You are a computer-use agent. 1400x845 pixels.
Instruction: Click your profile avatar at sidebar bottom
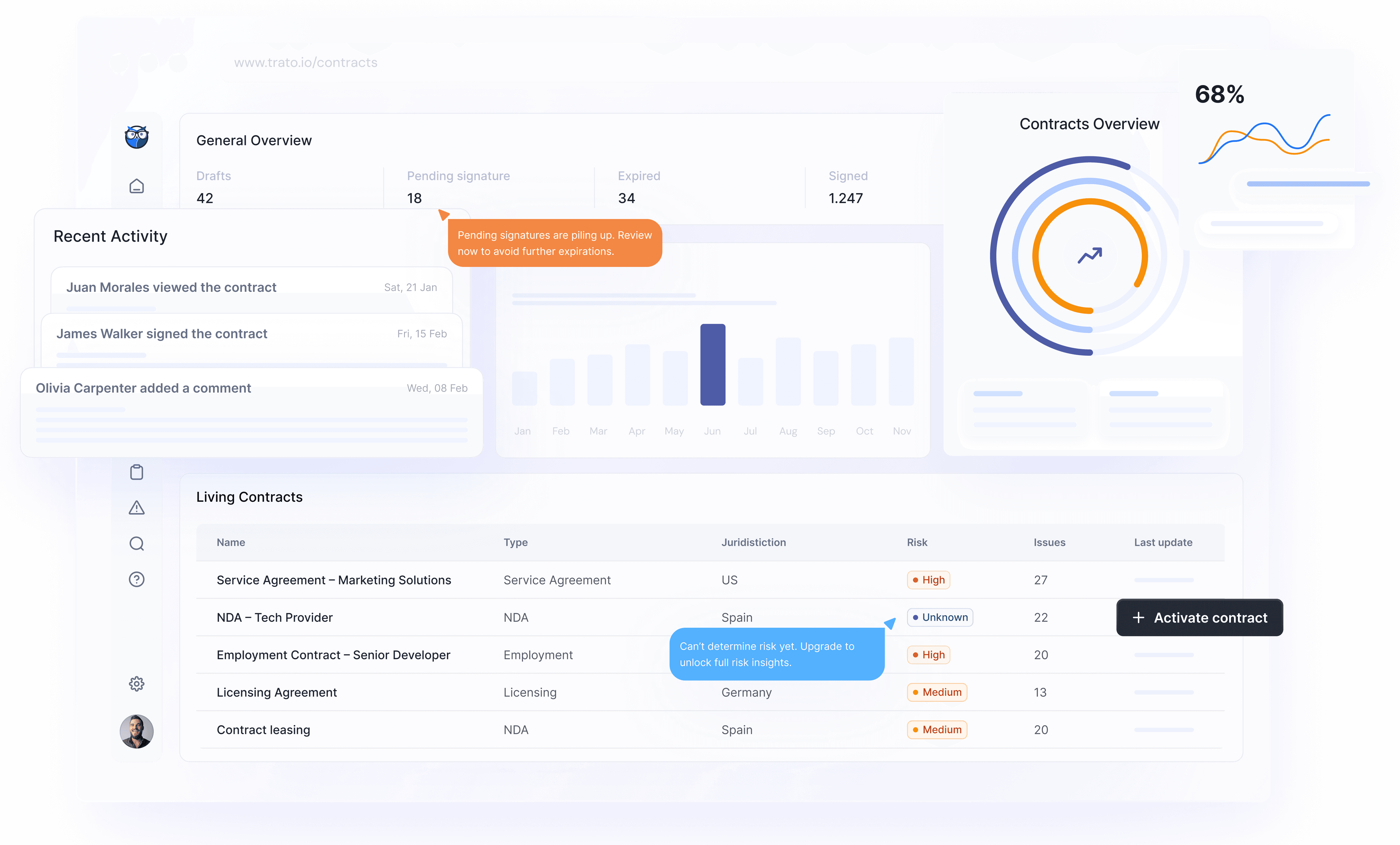pyautogui.click(x=136, y=732)
